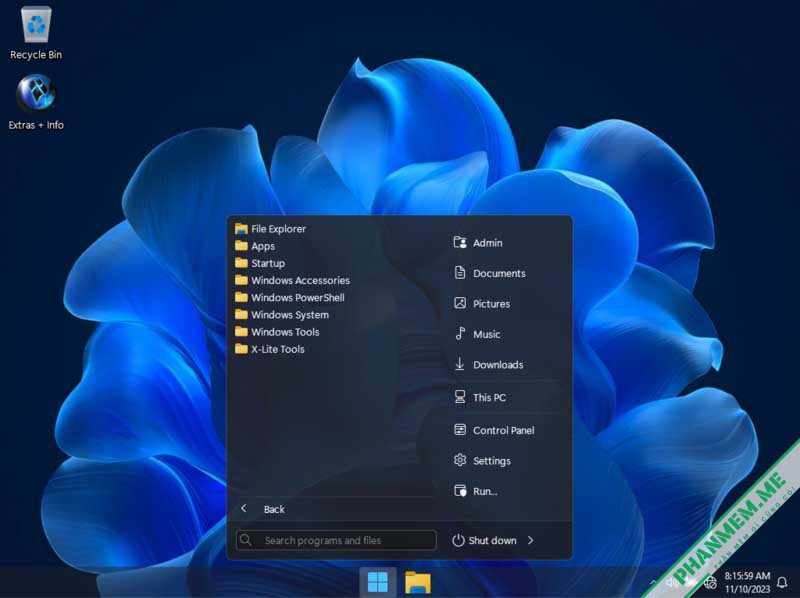Viewport: 800px width, 598px height.
Task: Click the Run... dialog icon
Action: point(460,491)
